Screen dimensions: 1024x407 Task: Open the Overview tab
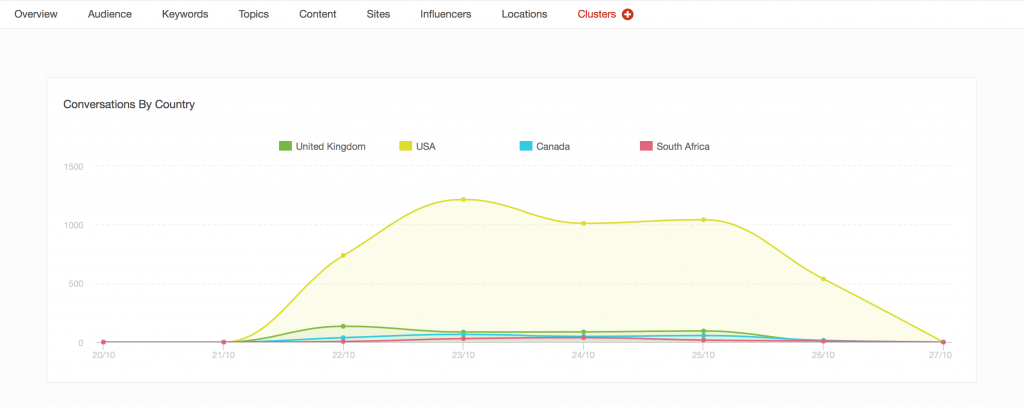tap(36, 15)
